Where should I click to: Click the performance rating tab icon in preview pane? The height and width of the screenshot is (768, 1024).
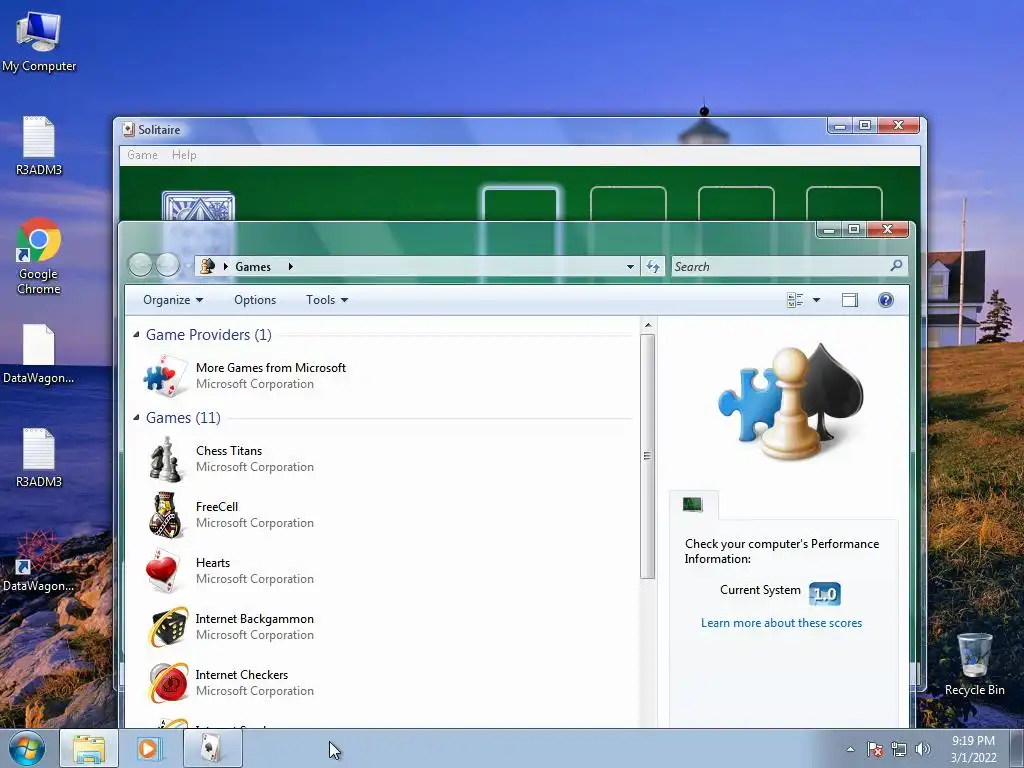coord(693,504)
